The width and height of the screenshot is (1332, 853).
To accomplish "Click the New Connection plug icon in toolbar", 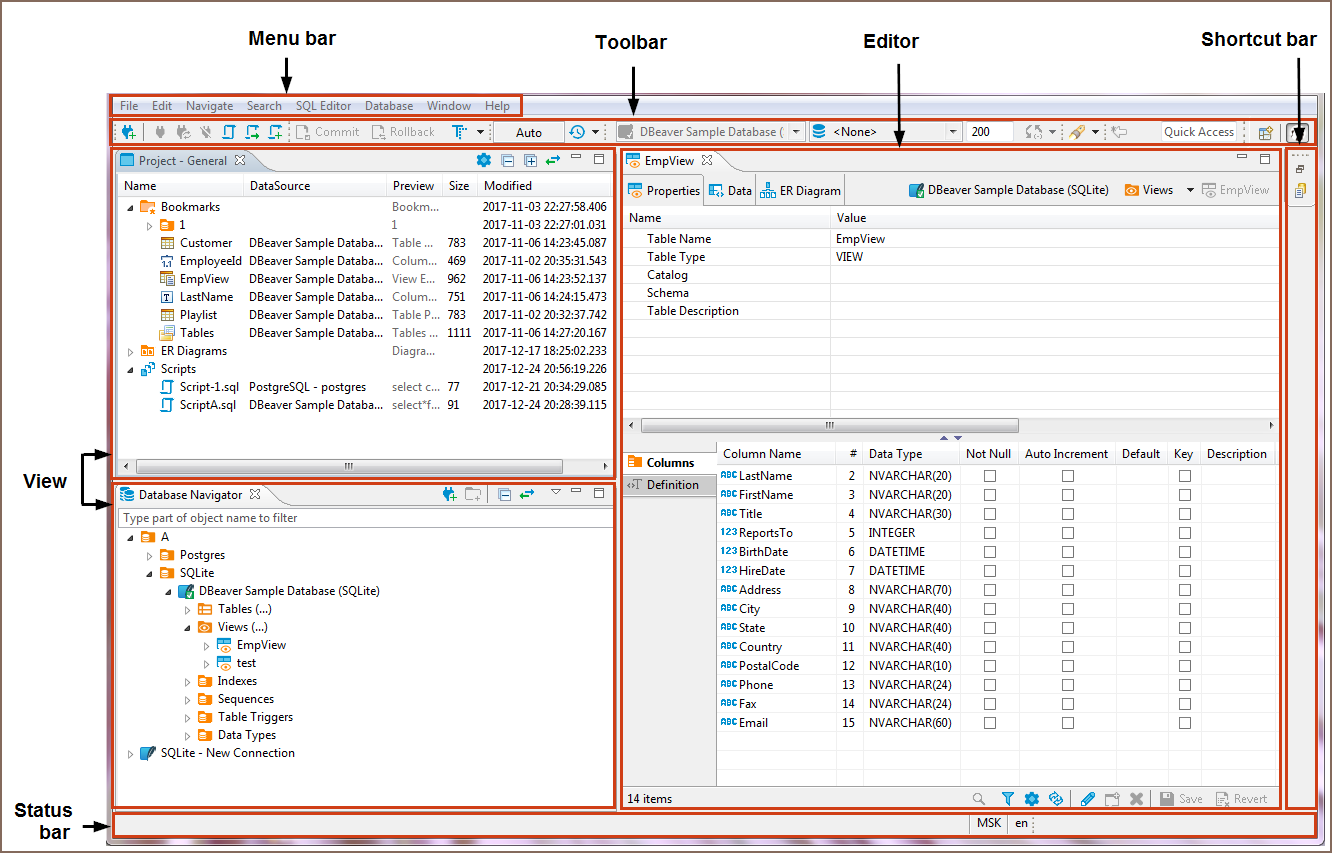I will tap(128, 132).
